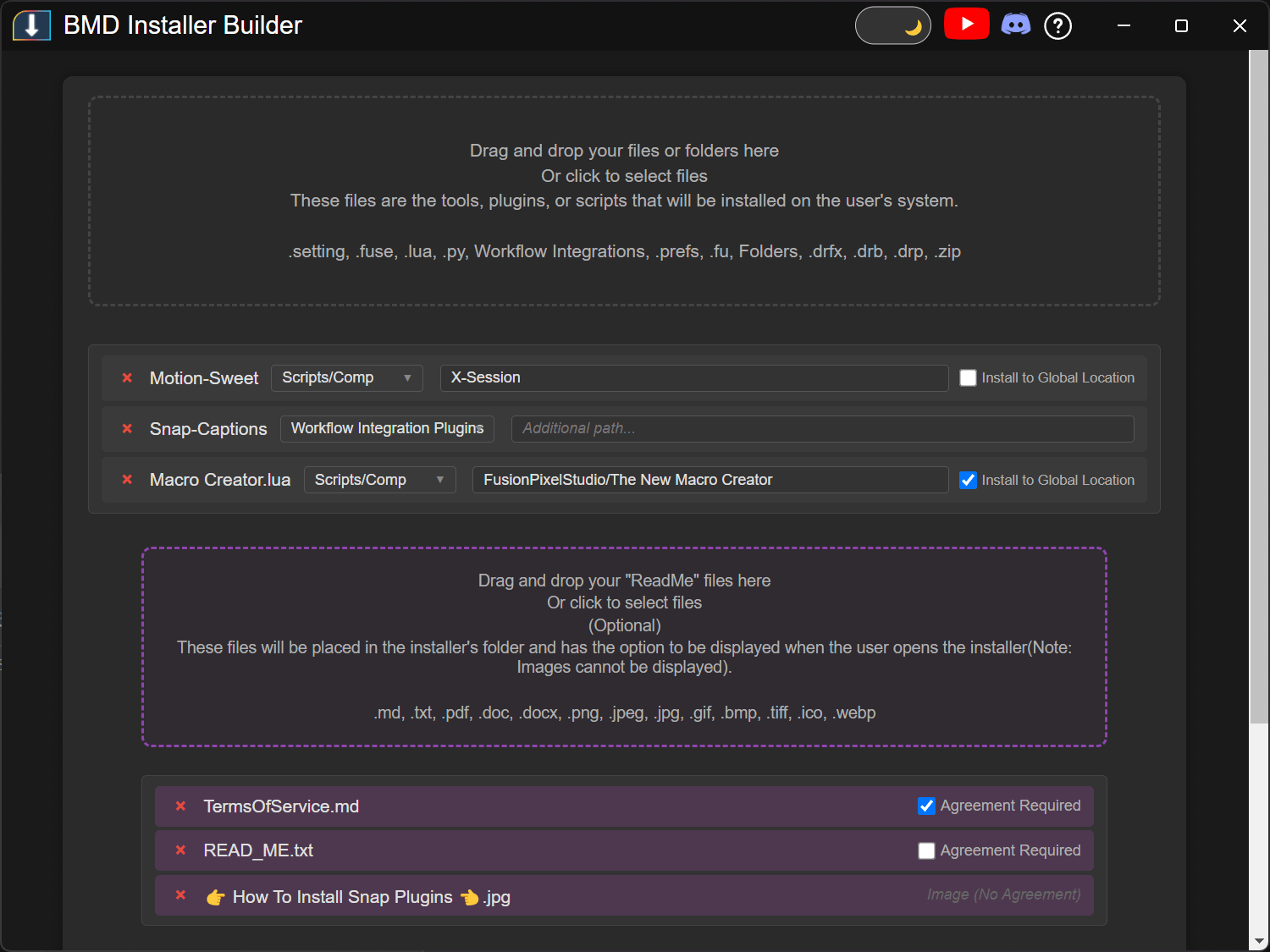Uncheck Agreement Required for TermsOfService.md

click(x=926, y=806)
